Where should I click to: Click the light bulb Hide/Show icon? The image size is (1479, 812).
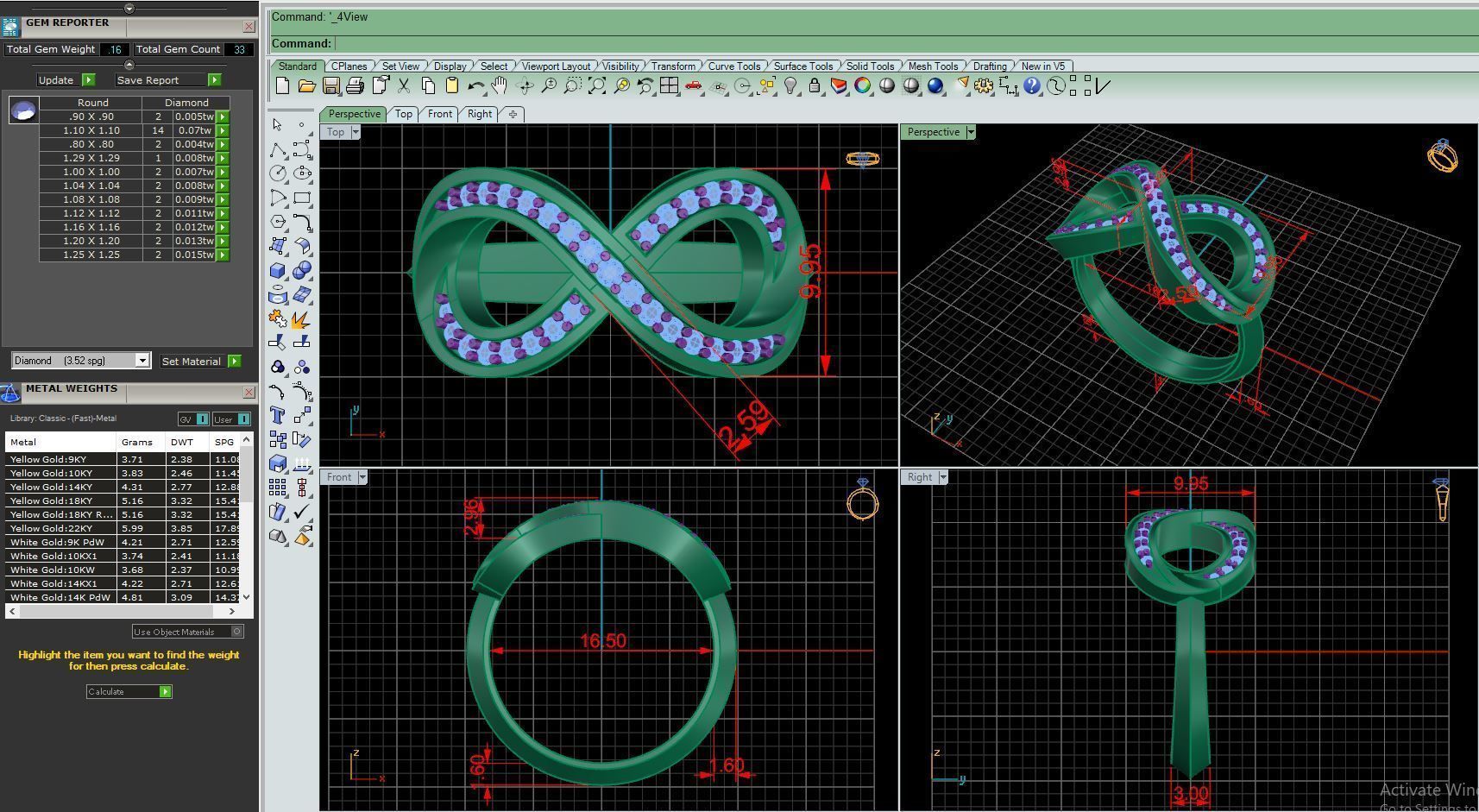(x=790, y=85)
